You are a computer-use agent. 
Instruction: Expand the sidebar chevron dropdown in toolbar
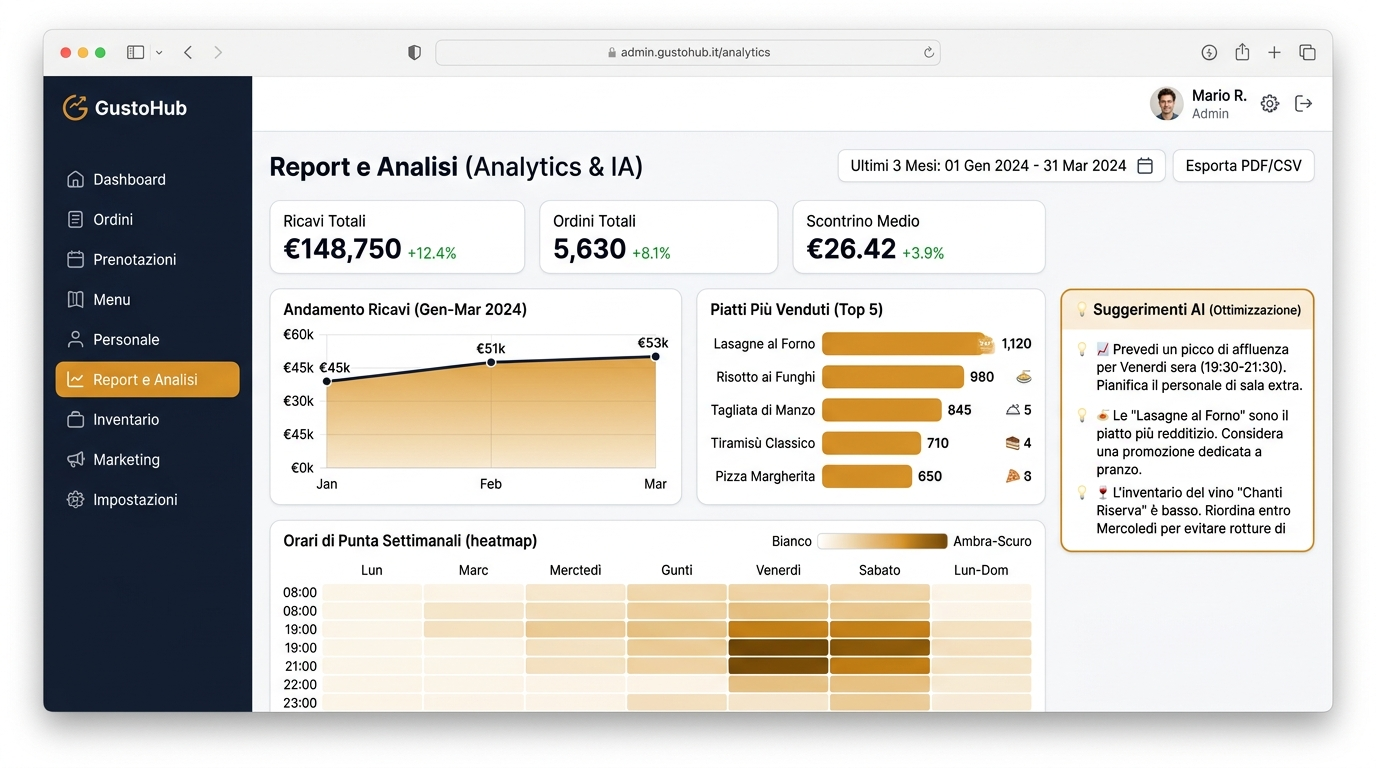159,52
